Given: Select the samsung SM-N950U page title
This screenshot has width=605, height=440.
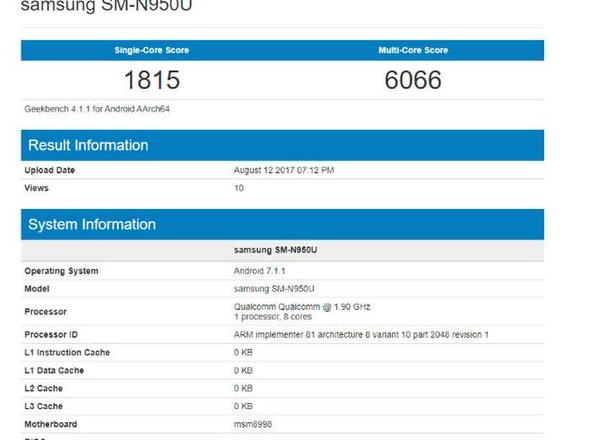Looking at the screenshot, I should tap(106, 6).
